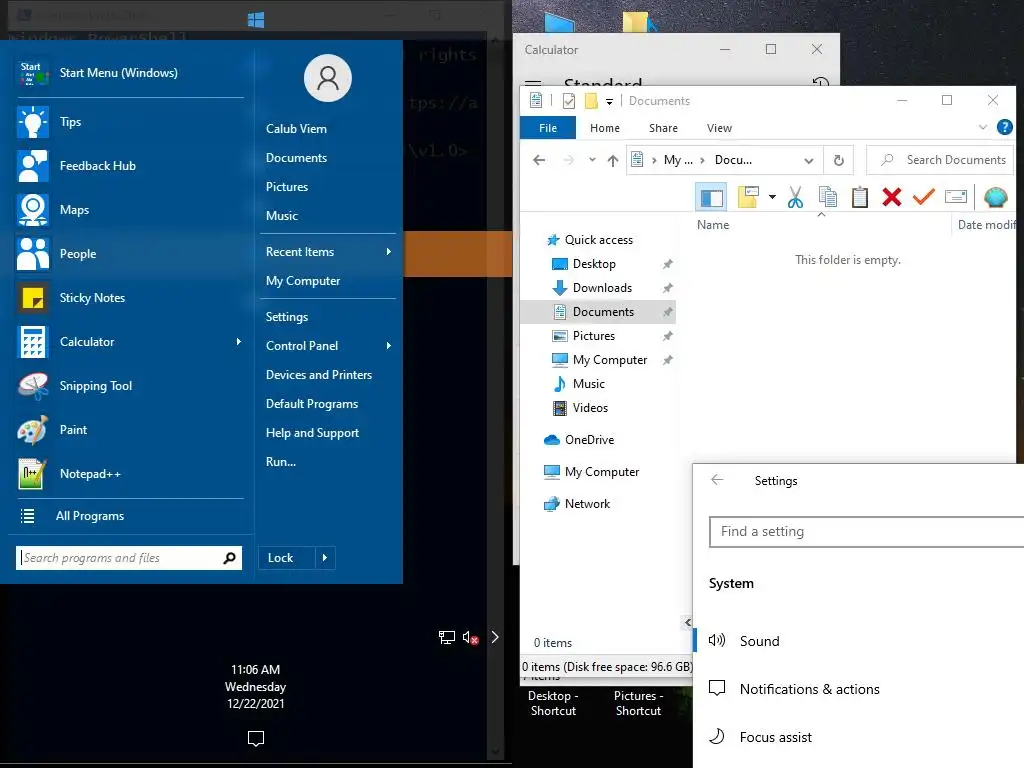Select Downloads in Quick access
The width and height of the screenshot is (1024, 768).
[601, 288]
